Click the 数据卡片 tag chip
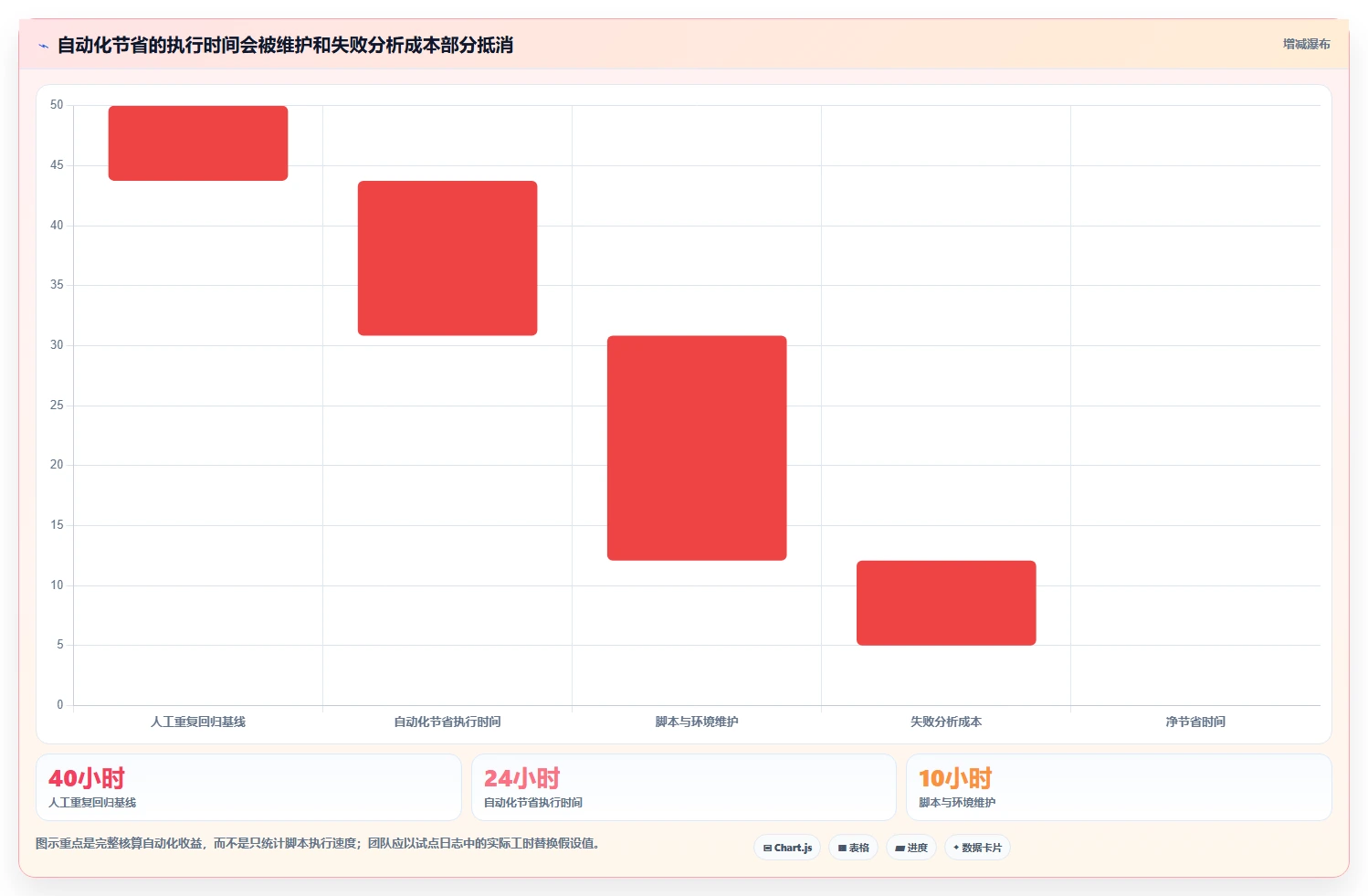Image resolution: width=1368 pixels, height=896 pixels. 977,848
